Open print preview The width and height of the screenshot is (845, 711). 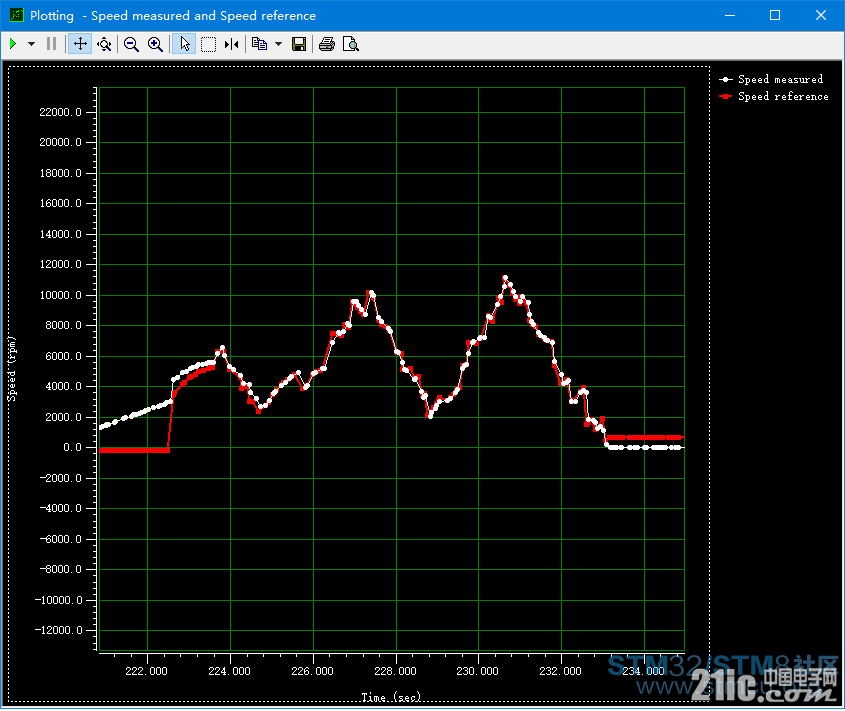point(351,44)
